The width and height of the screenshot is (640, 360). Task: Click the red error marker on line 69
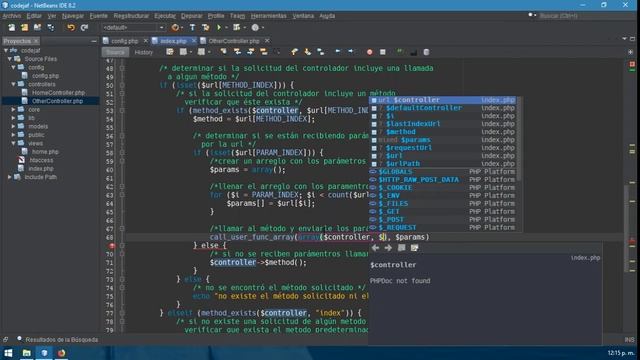point(112,245)
